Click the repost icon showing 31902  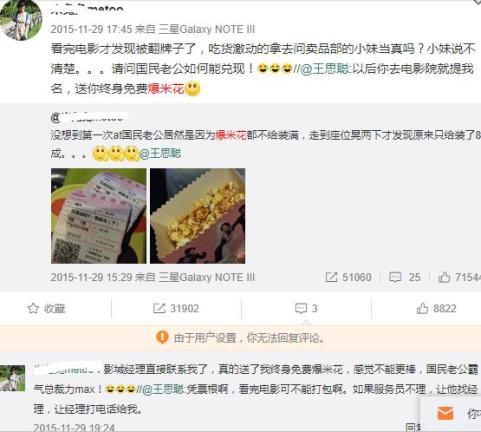(159, 308)
